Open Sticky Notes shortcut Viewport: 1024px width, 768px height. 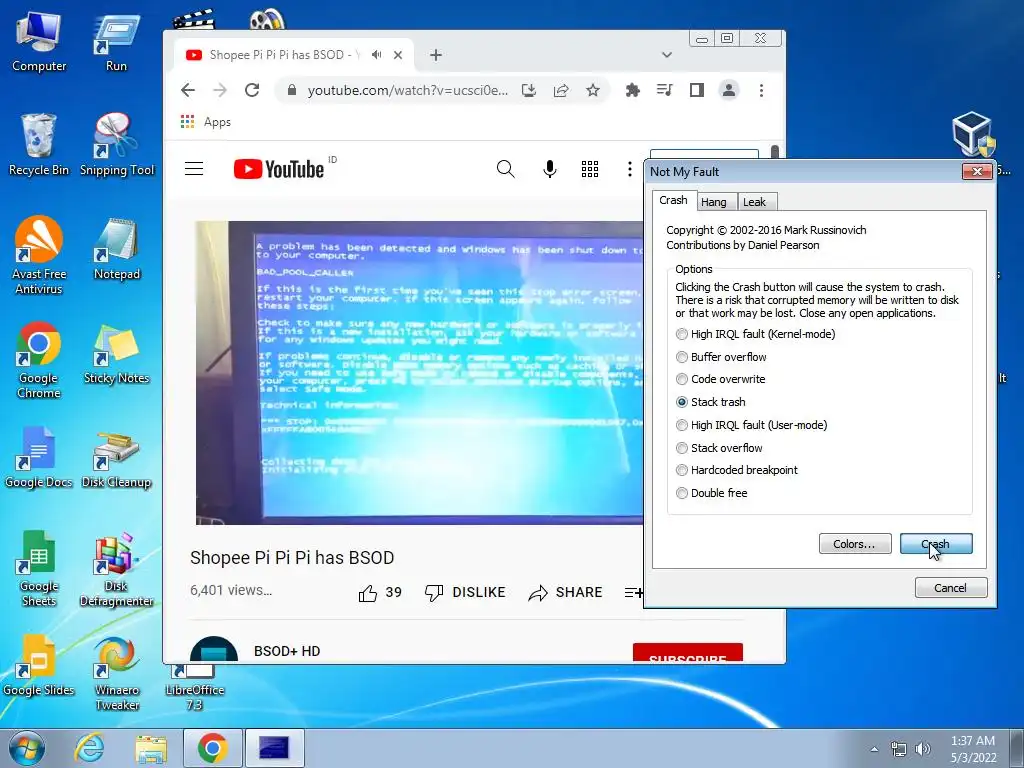(116, 354)
